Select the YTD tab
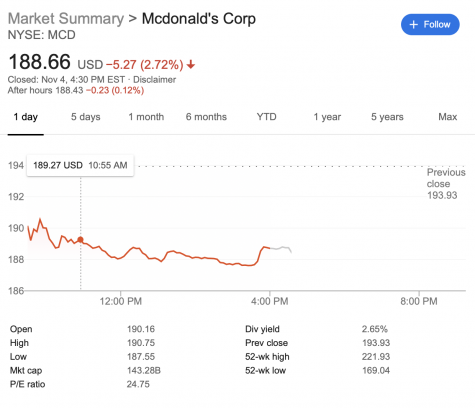The width and height of the screenshot is (475, 408). [x=267, y=117]
